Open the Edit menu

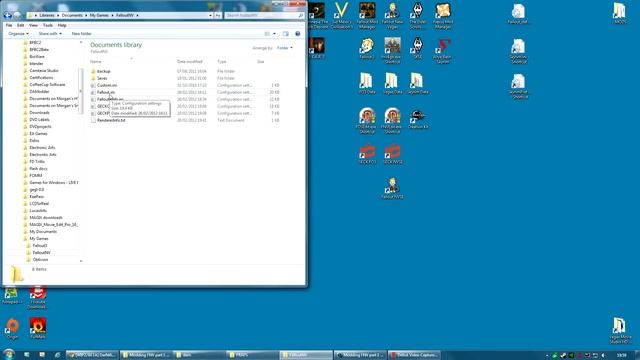pyautogui.click(x=20, y=25)
